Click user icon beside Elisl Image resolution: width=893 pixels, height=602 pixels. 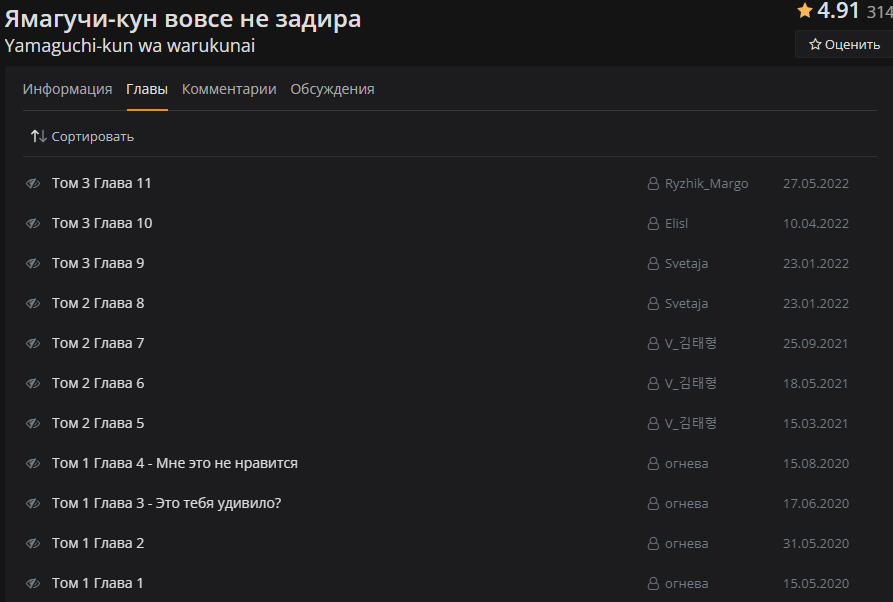[653, 224]
